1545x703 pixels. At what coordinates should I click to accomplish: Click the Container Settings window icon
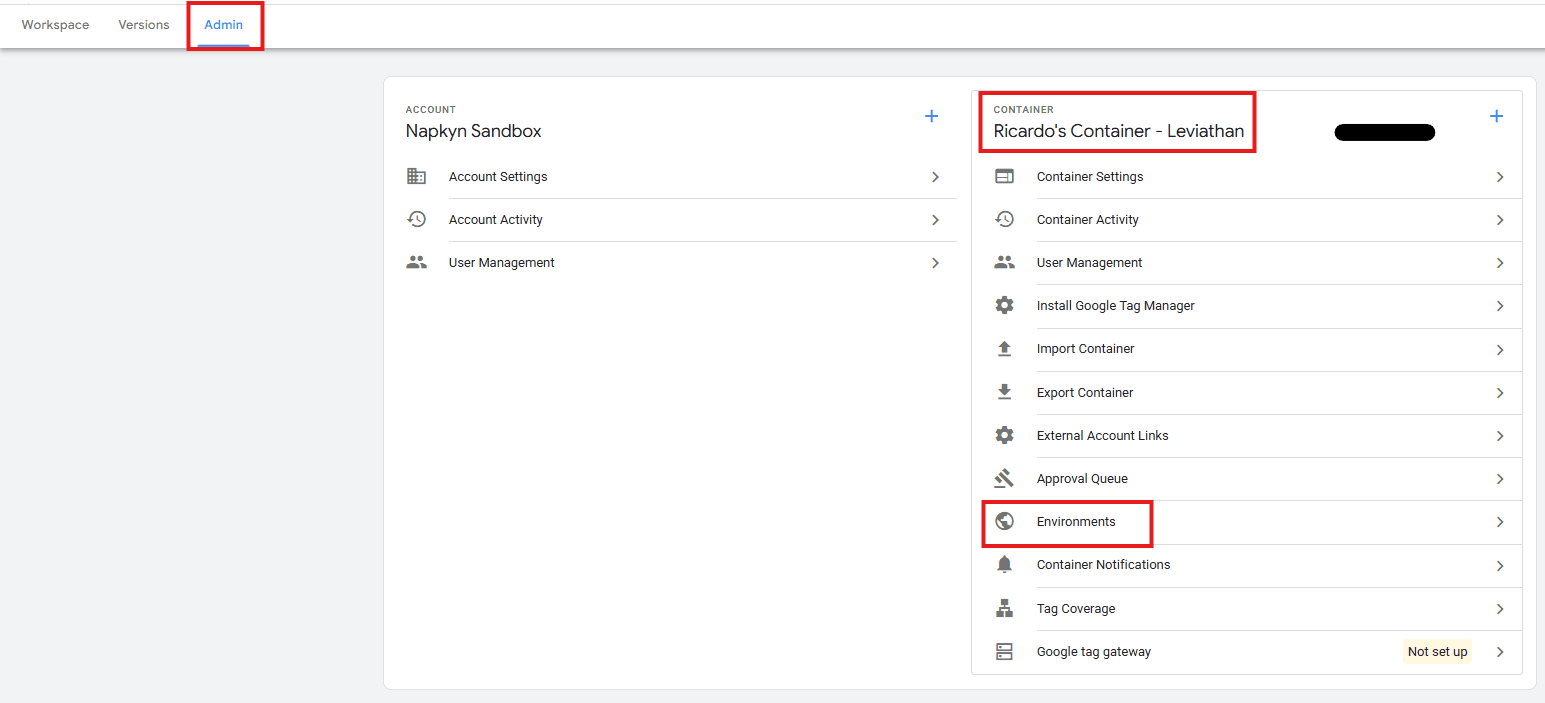(x=1004, y=176)
